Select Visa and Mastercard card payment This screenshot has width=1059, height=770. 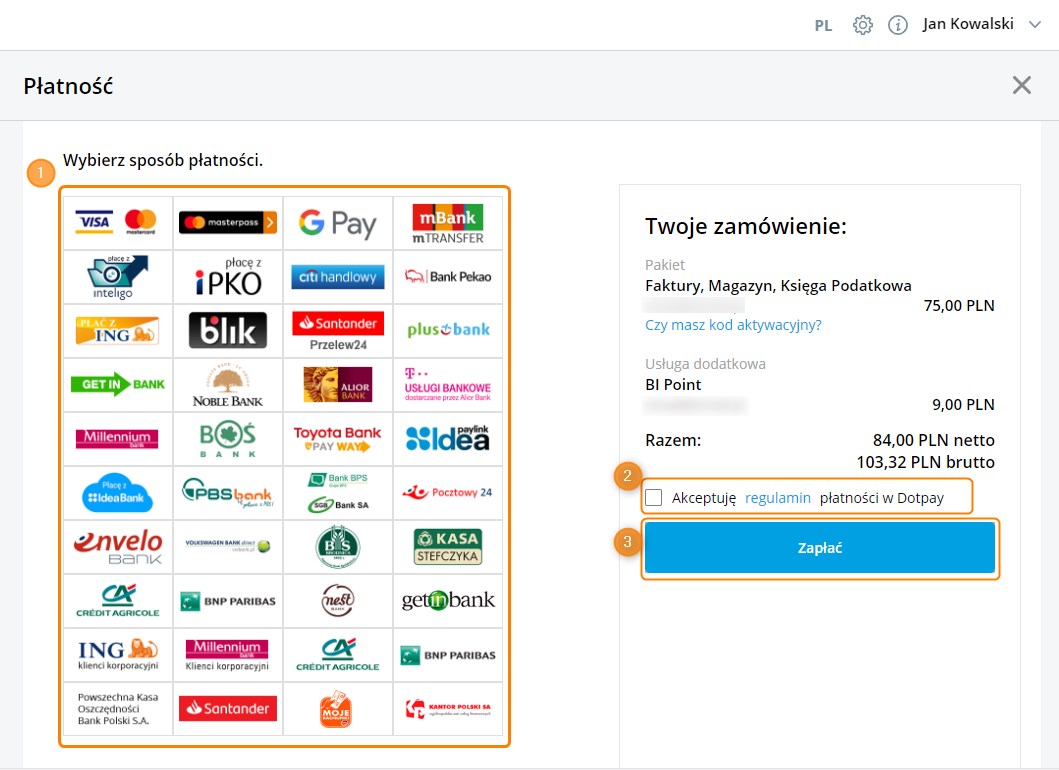[x=118, y=223]
